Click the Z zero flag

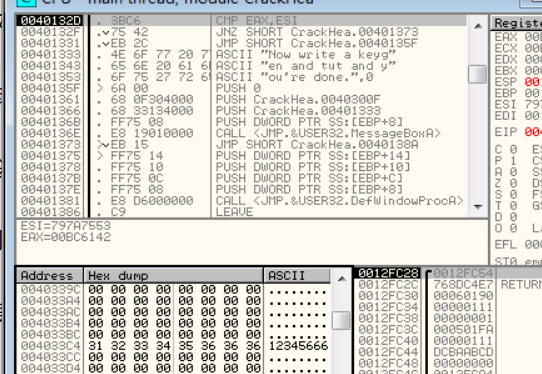pos(506,183)
